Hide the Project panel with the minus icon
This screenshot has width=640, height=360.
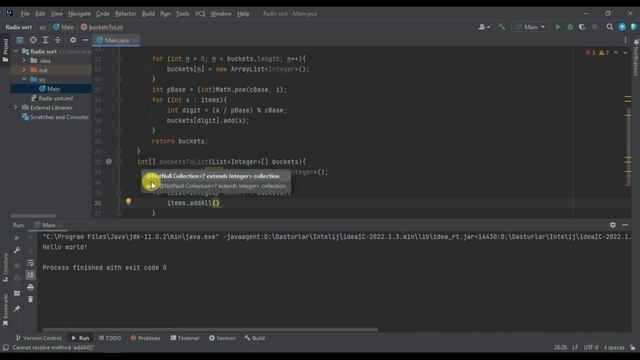(x=85, y=40)
